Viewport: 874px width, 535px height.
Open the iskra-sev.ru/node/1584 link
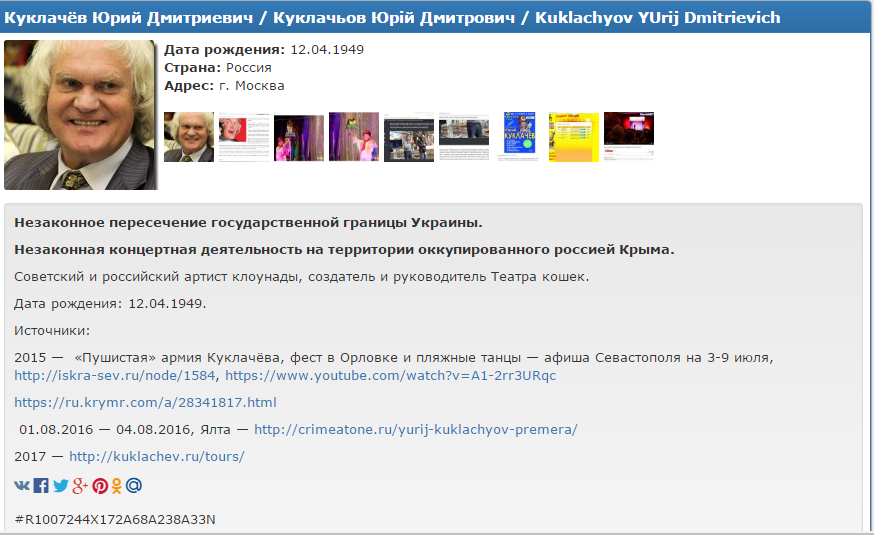tap(115, 376)
